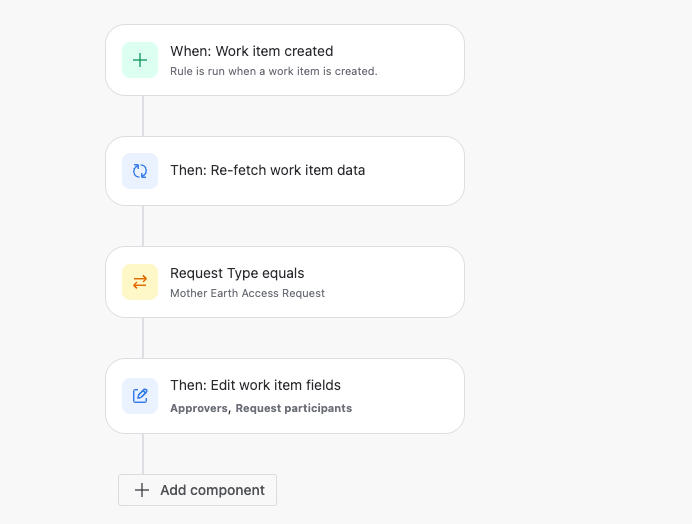
Task: Open the 'When: Work item created' trigger title
Action: click(252, 51)
